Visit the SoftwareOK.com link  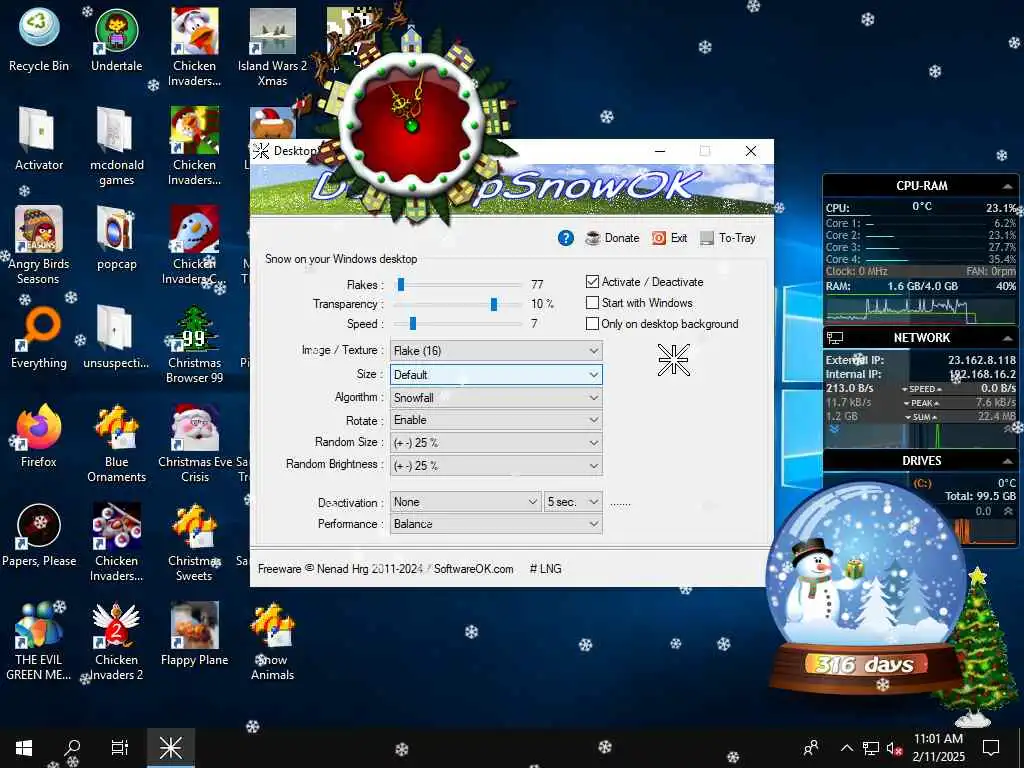pos(473,569)
